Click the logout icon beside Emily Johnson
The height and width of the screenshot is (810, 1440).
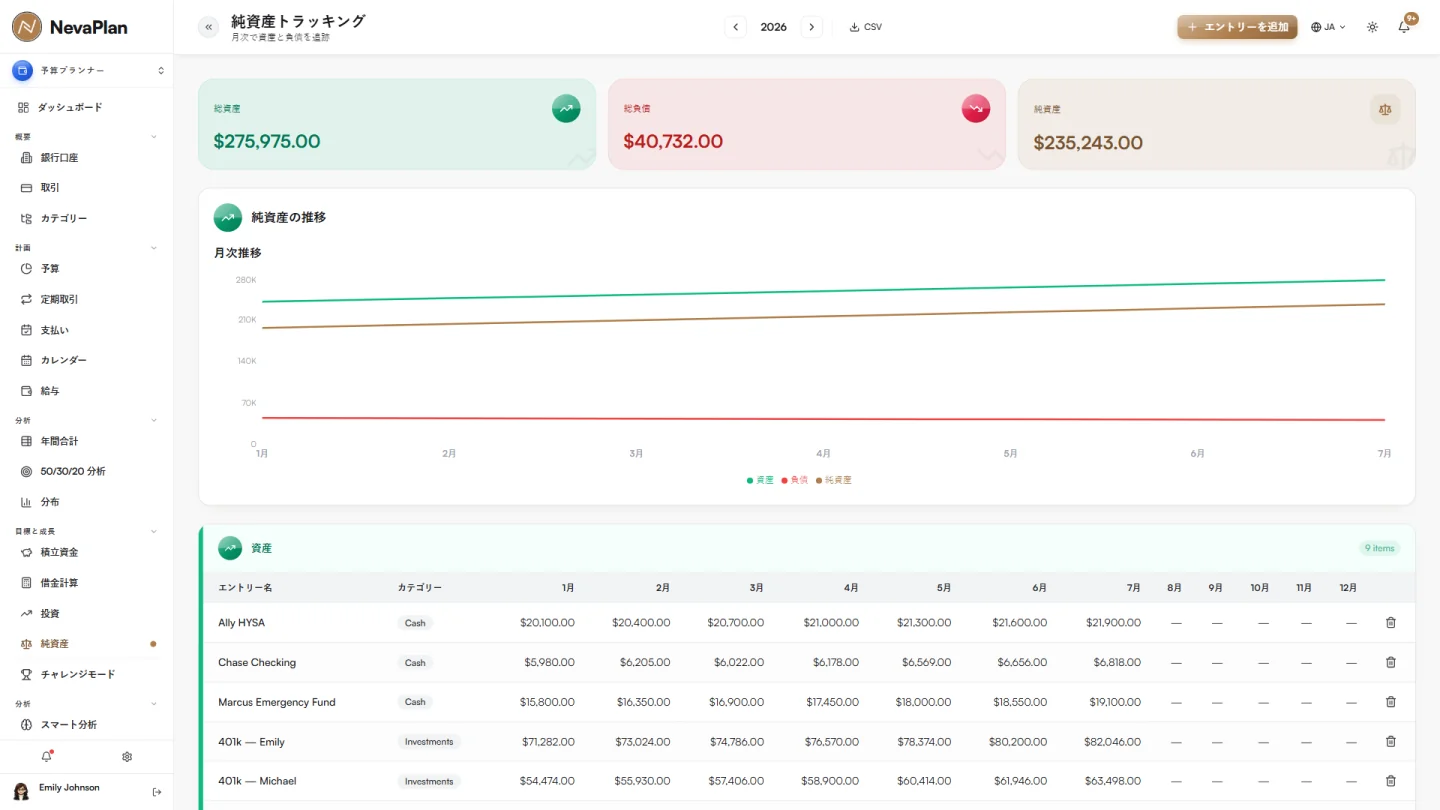pos(157,792)
